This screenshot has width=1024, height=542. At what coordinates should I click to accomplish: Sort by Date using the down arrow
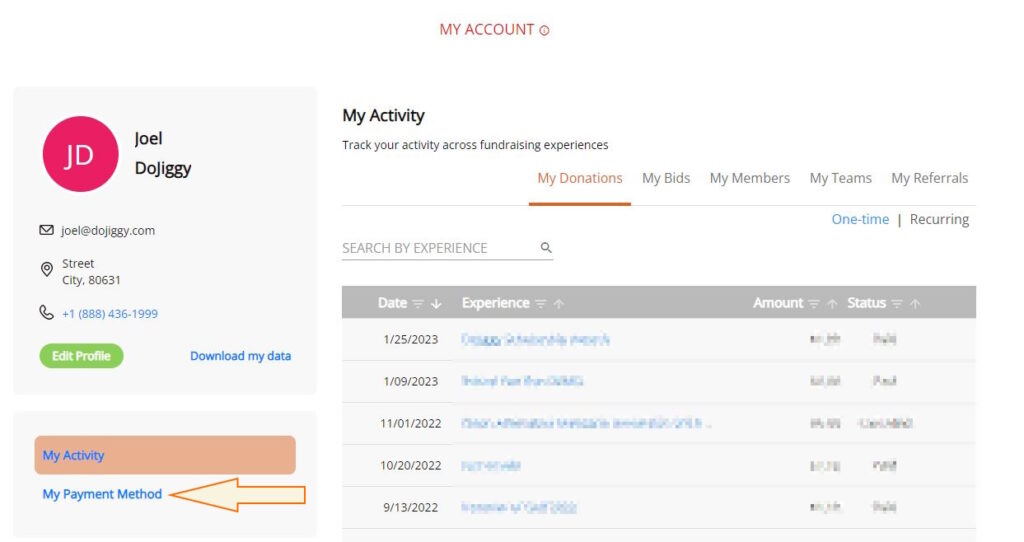(x=436, y=304)
